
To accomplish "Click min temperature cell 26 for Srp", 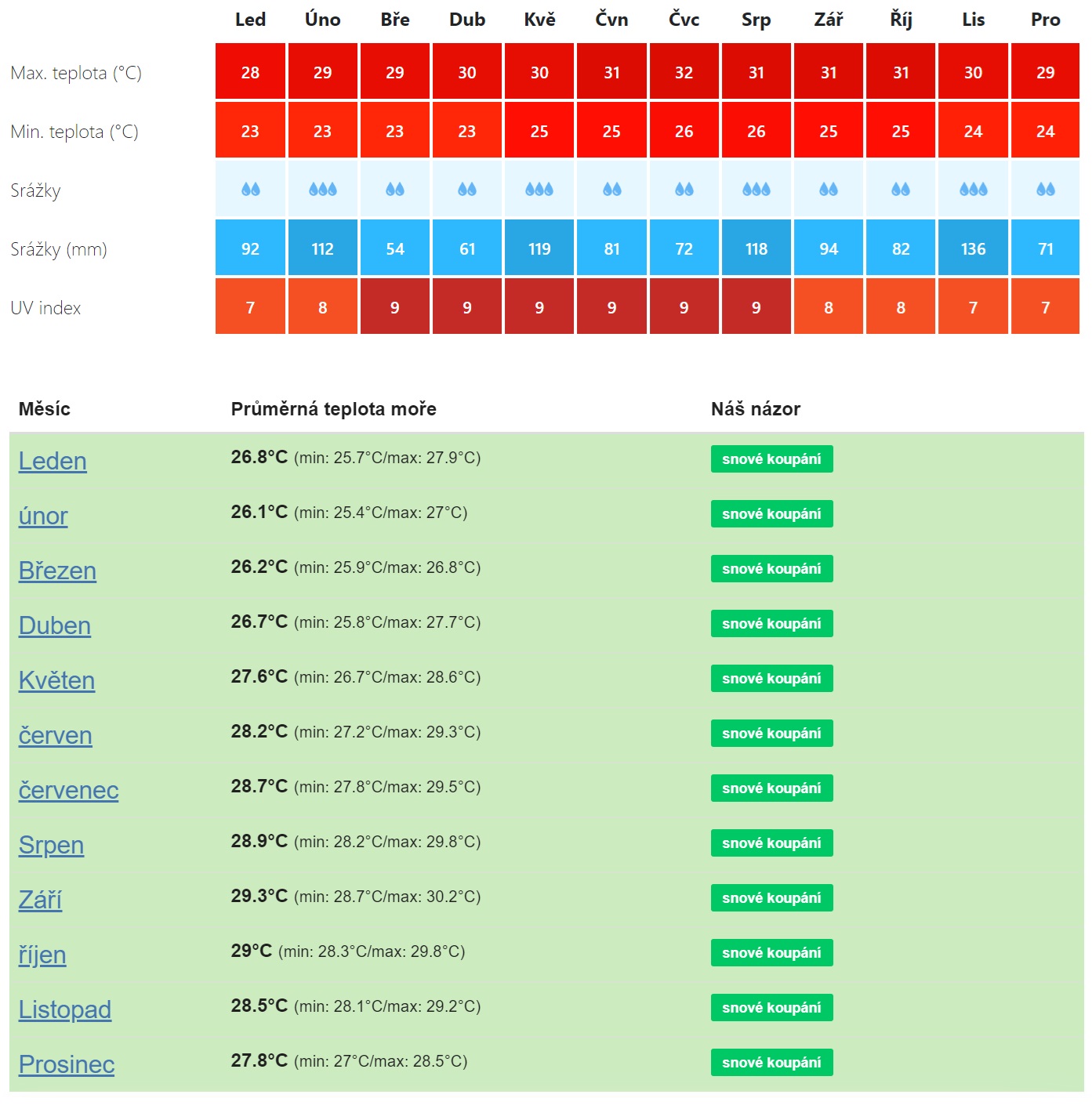I will pyautogui.click(x=756, y=131).
